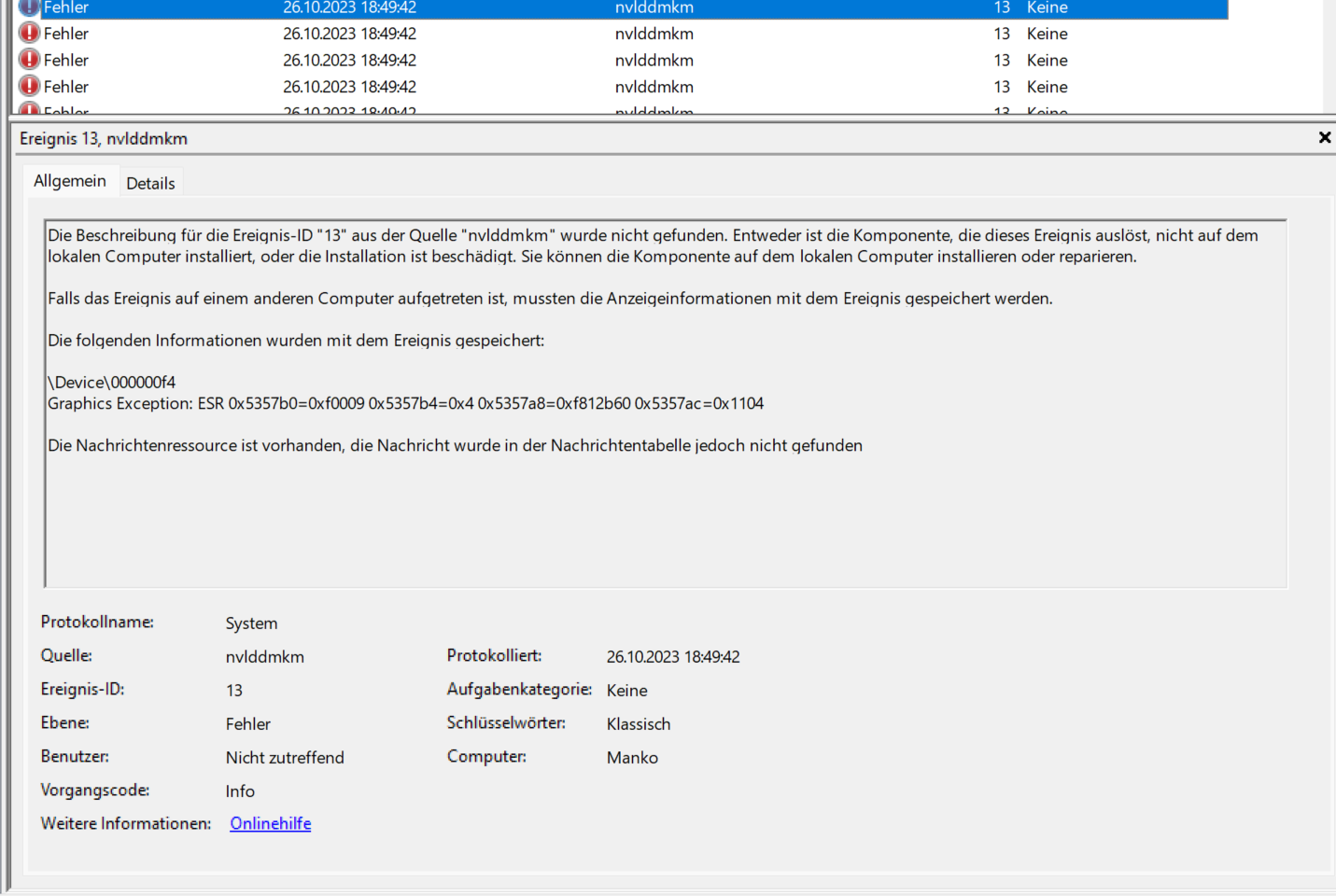Click the red error icon on first Fehler row
Viewport: 1336px width, 896px height.
[x=27, y=7]
